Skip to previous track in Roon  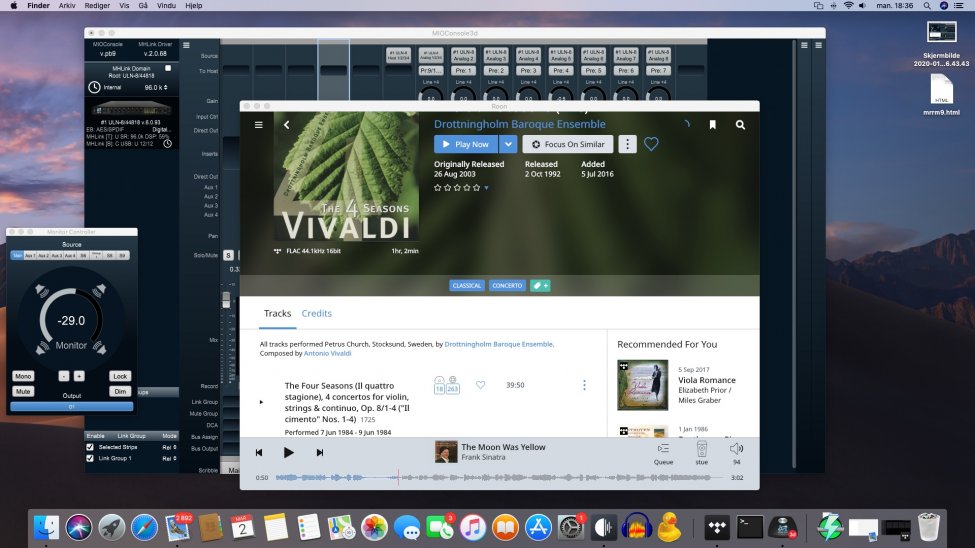coord(259,452)
